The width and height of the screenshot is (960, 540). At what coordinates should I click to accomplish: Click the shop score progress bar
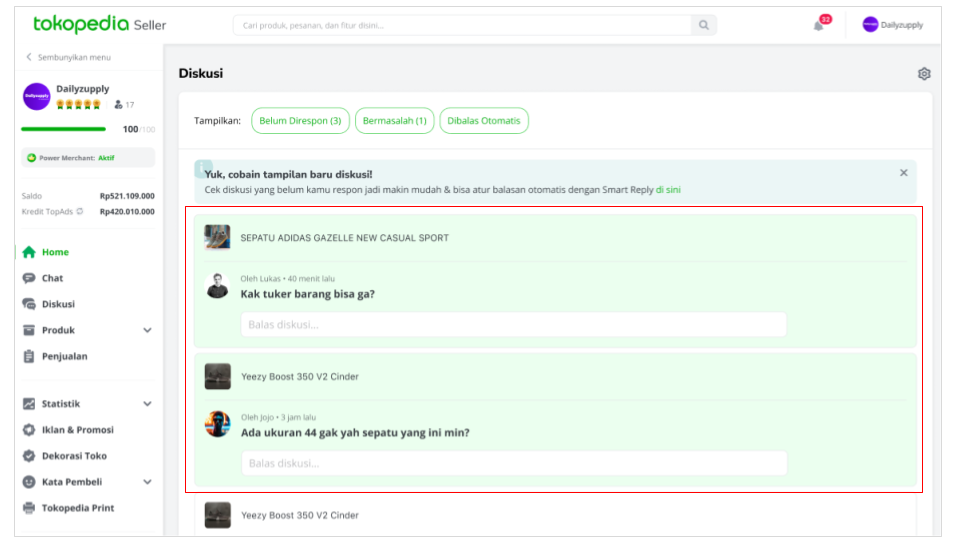click(63, 129)
